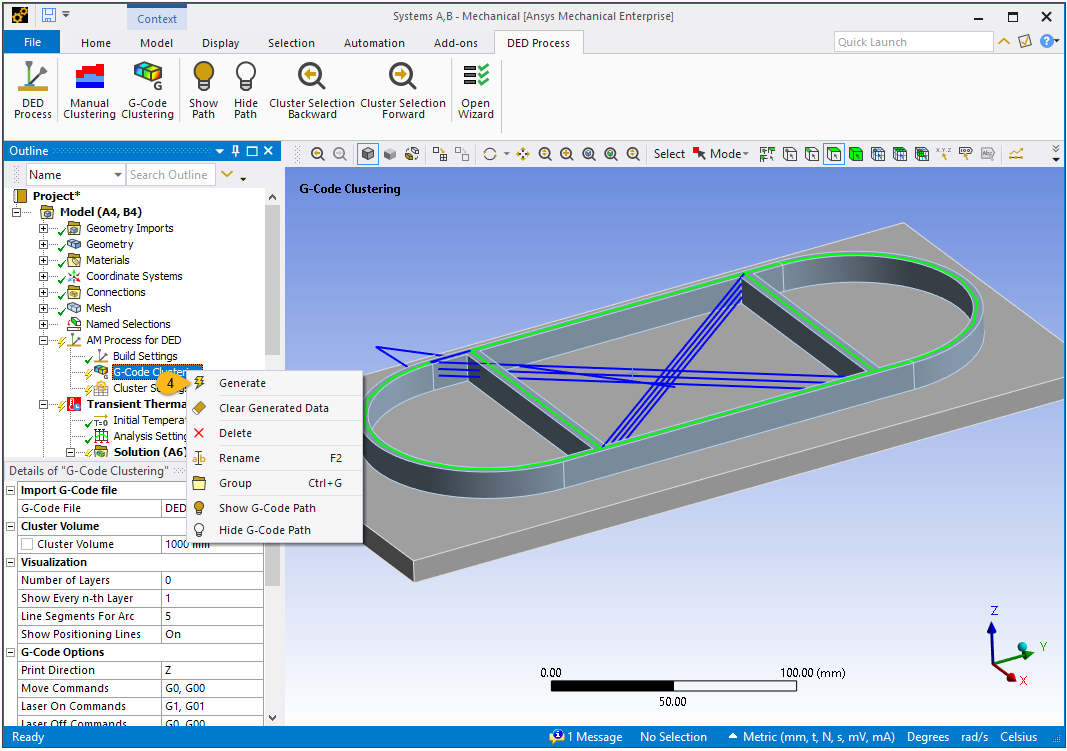
Task: Open the 1 Message status notification
Action: pyautogui.click(x=587, y=737)
